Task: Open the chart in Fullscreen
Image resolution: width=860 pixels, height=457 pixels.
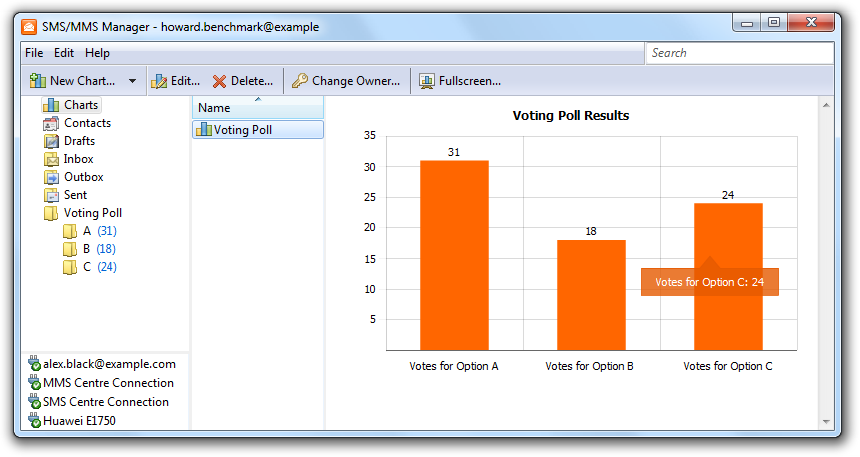Action: click(460, 81)
